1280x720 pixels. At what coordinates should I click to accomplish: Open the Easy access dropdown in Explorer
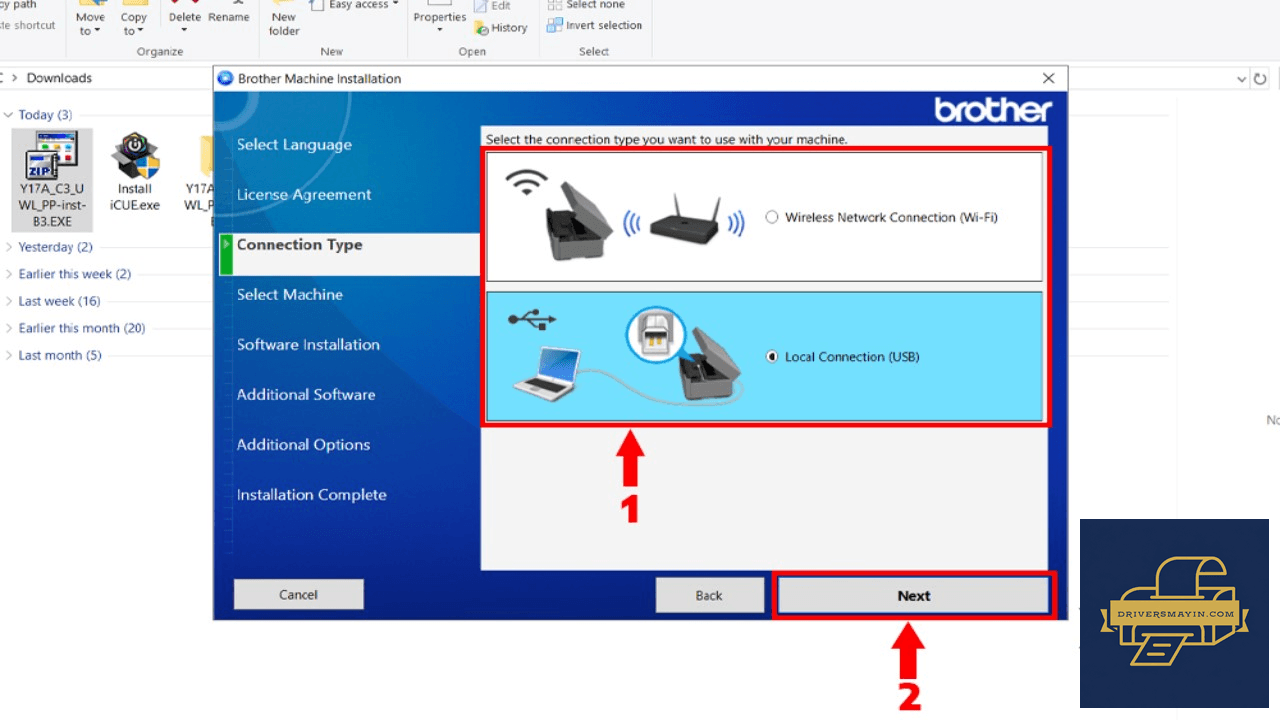click(355, 5)
